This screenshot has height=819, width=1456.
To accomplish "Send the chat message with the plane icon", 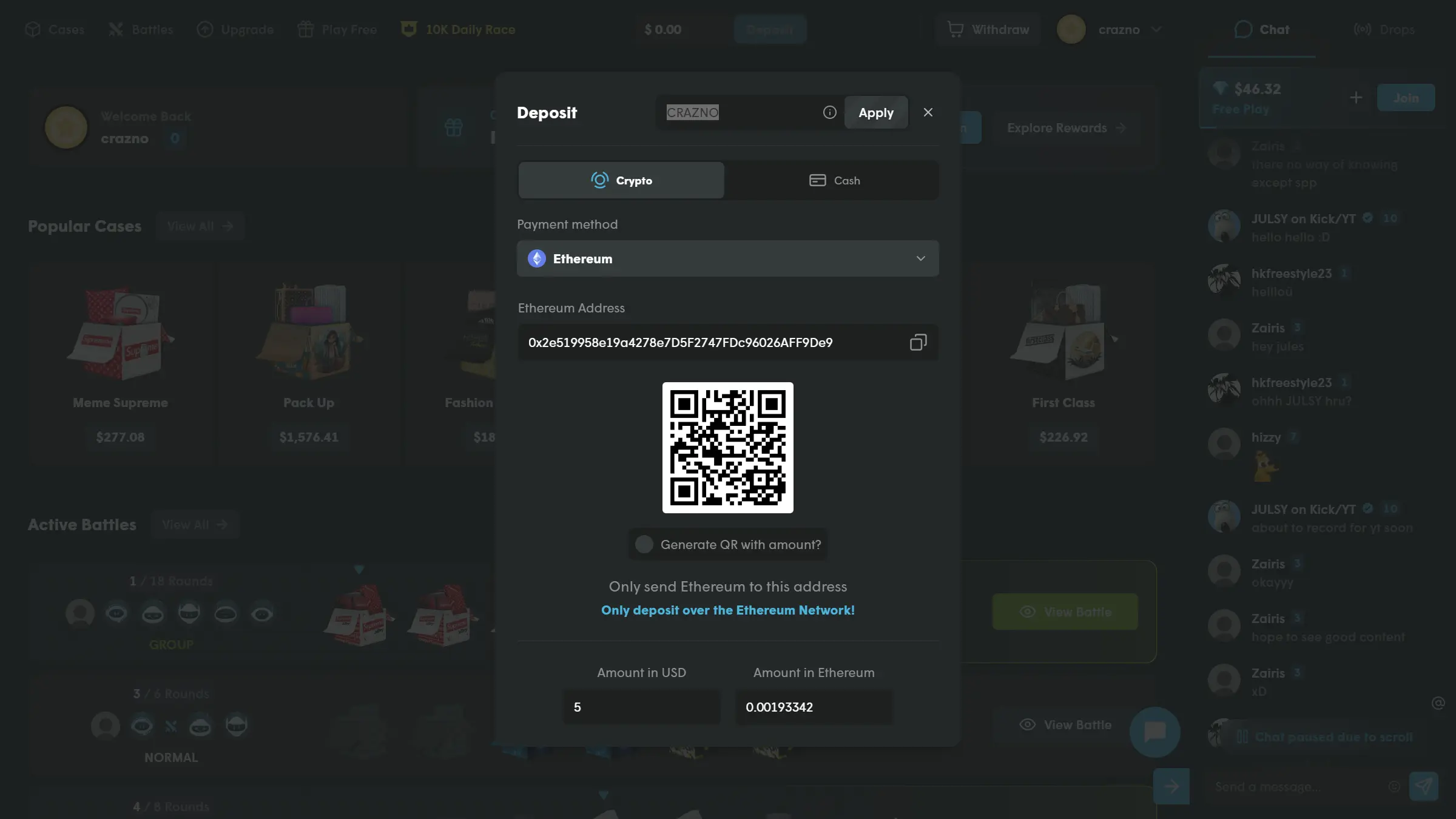I will pos(1423,786).
